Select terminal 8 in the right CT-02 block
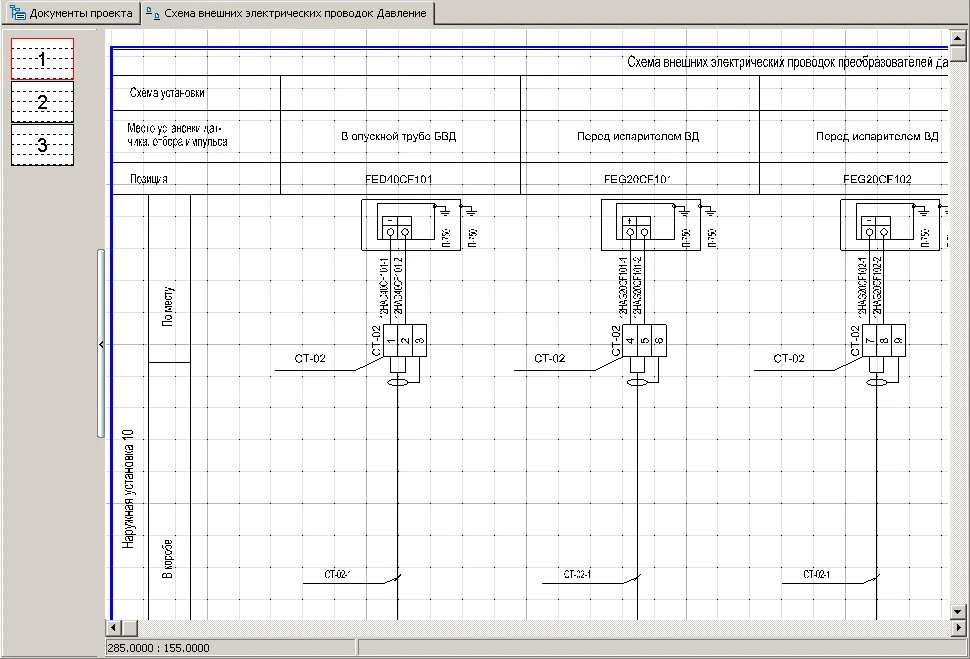The image size is (970, 659). pyautogui.click(x=884, y=342)
